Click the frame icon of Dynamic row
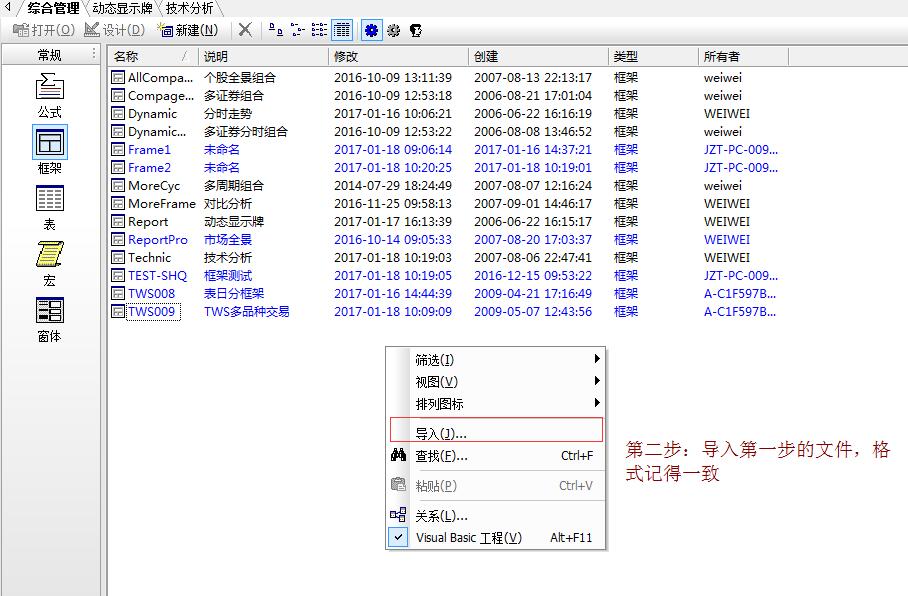The image size is (908, 596). coord(118,113)
